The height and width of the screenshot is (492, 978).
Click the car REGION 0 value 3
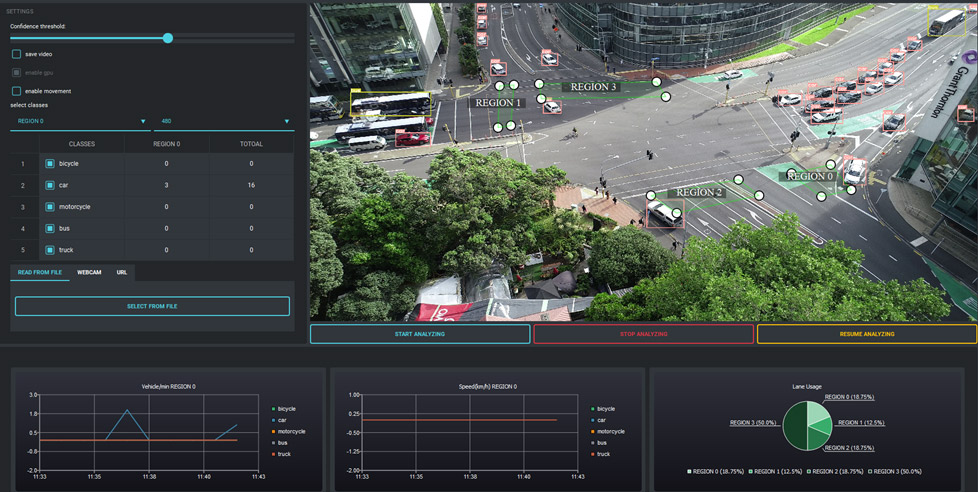[x=167, y=185]
